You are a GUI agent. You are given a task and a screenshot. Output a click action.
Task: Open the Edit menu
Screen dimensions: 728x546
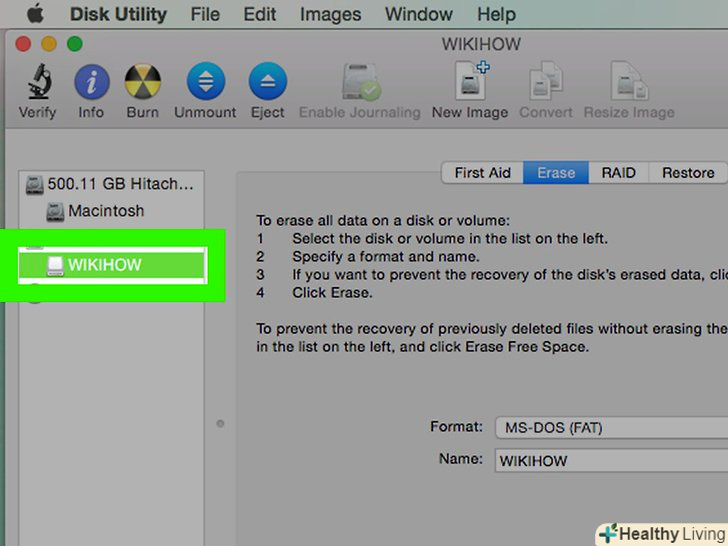click(x=260, y=14)
